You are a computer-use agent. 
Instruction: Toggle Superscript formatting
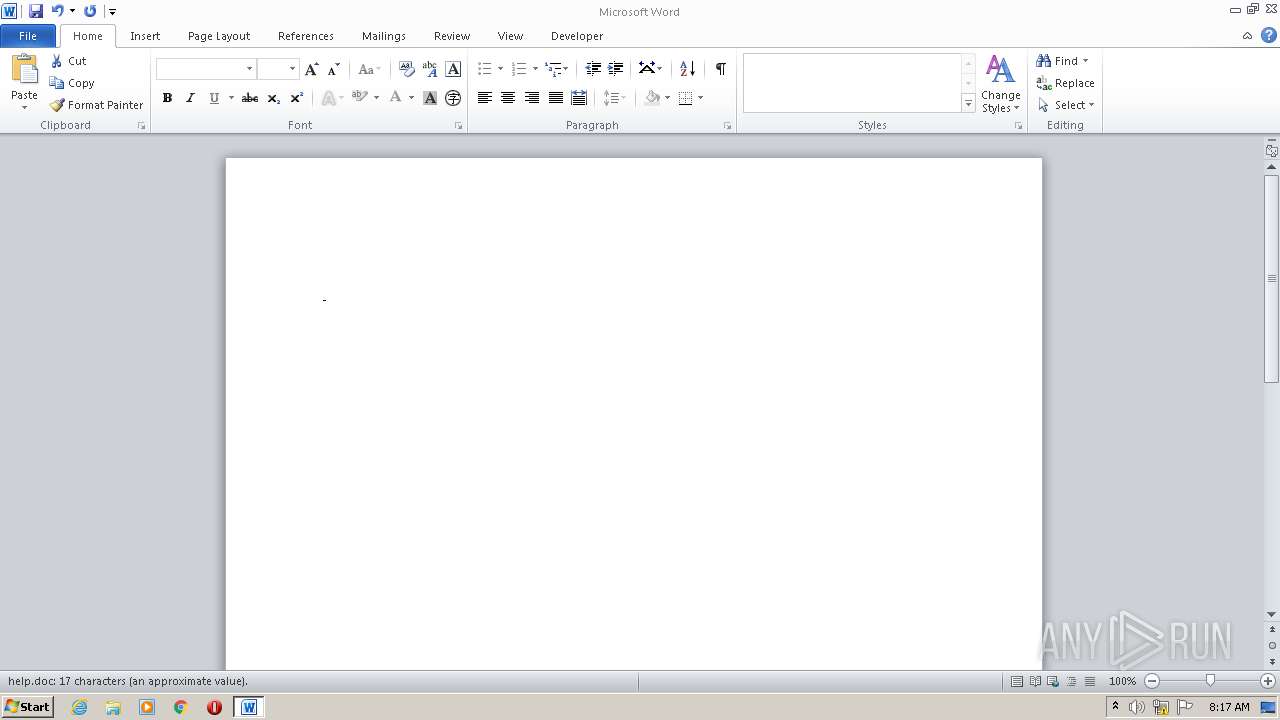[x=297, y=98]
